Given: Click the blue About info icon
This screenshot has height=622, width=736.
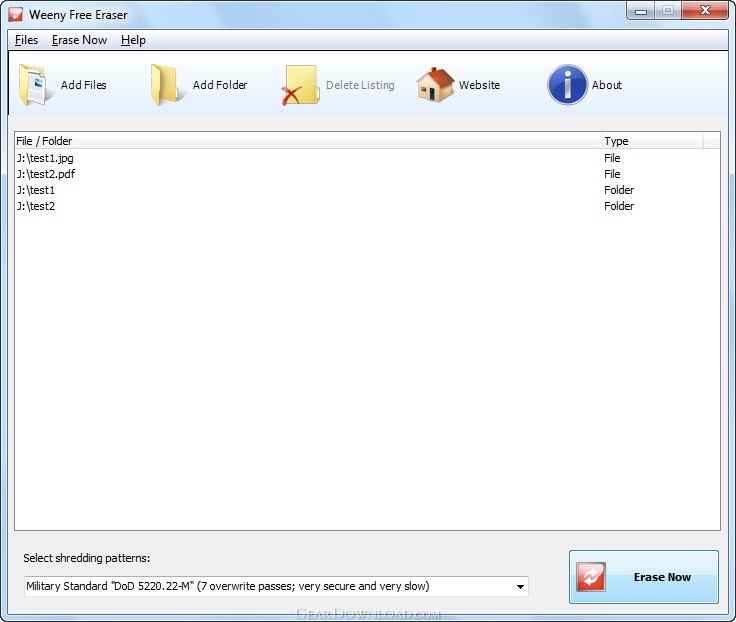Looking at the screenshot, I should pos(567,85).
